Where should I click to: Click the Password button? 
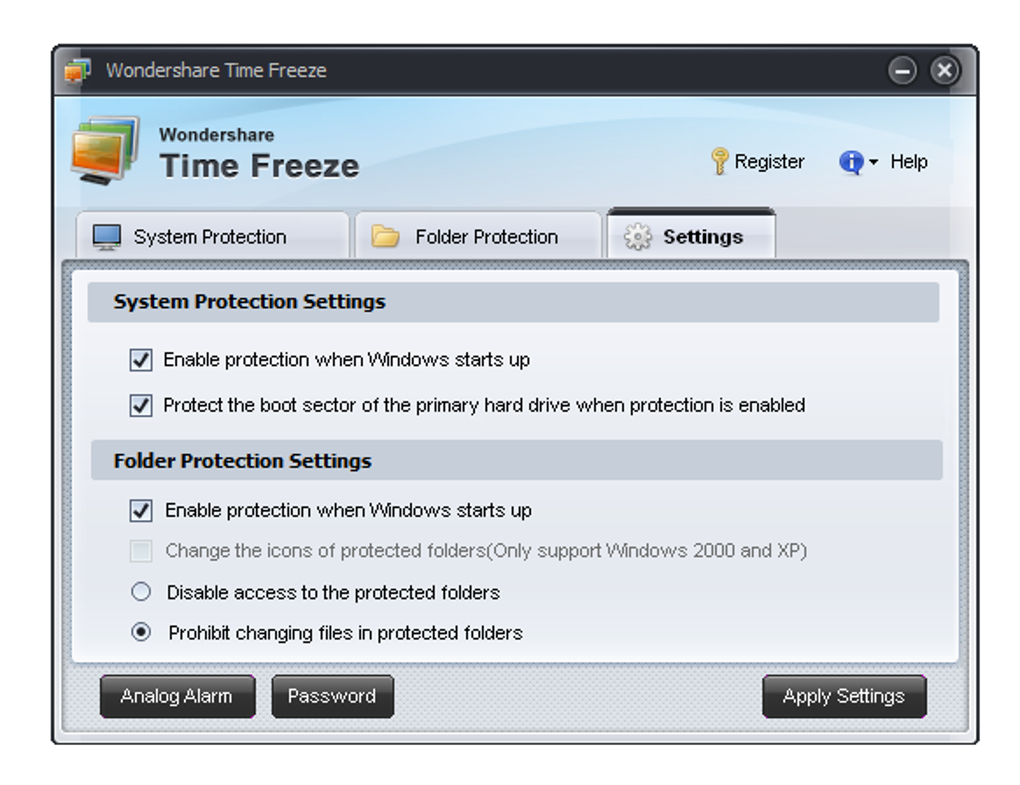332,696
